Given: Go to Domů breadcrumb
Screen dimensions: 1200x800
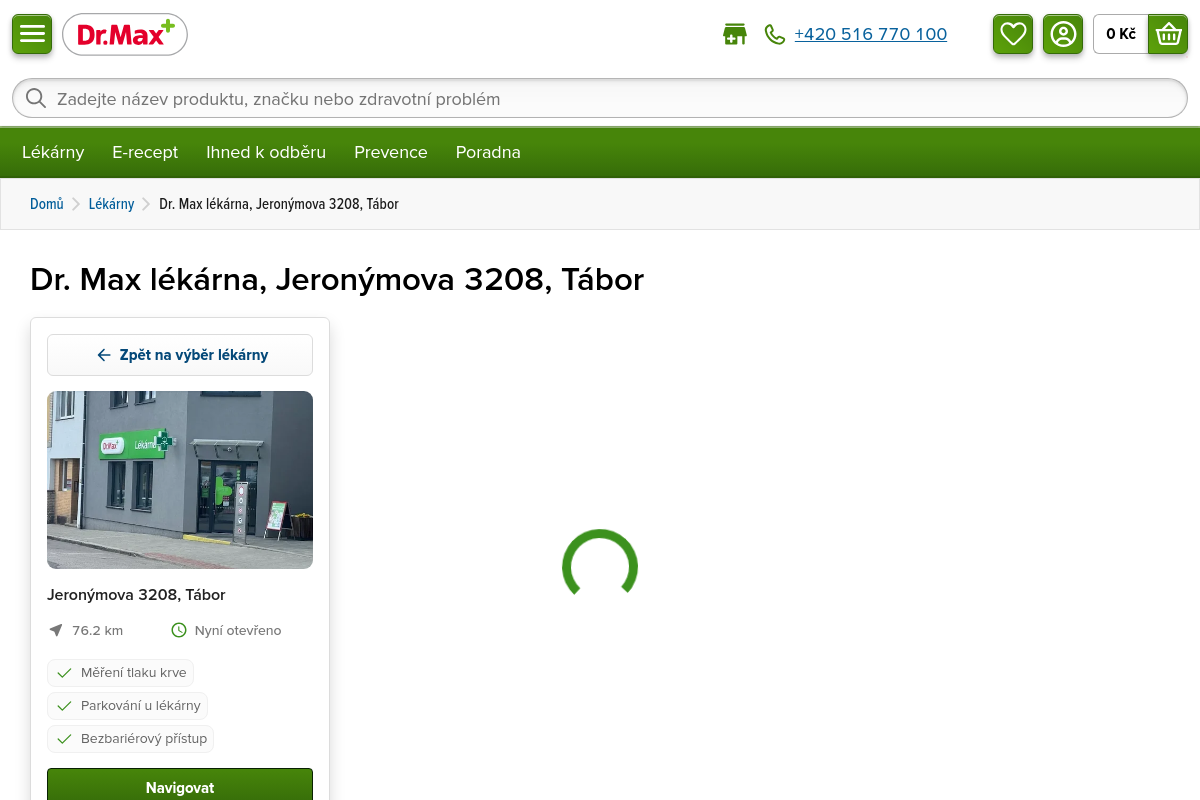Looking at the screenshot, I should 47,204.
